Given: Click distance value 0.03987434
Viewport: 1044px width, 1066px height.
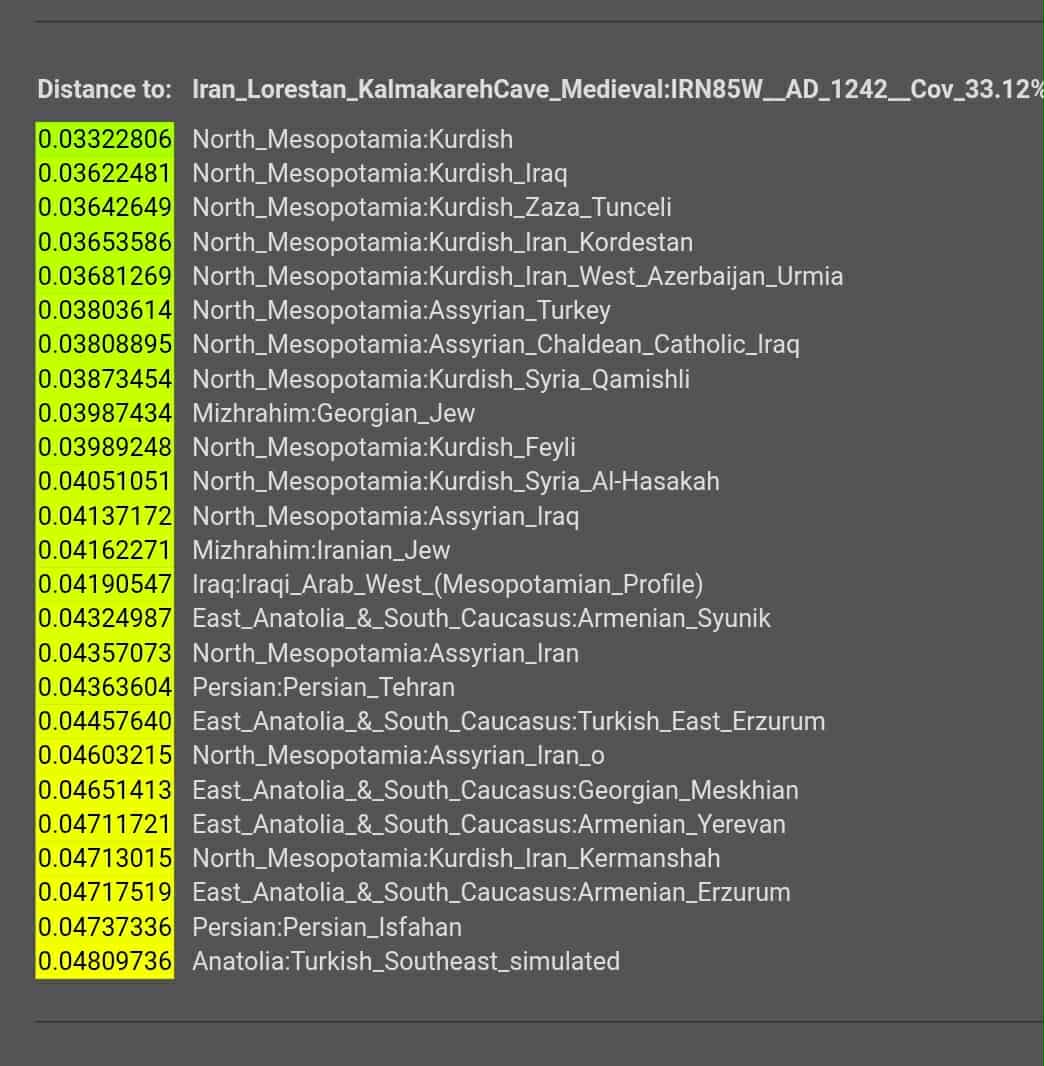Looking at the screenshot, I should (105, 413).
